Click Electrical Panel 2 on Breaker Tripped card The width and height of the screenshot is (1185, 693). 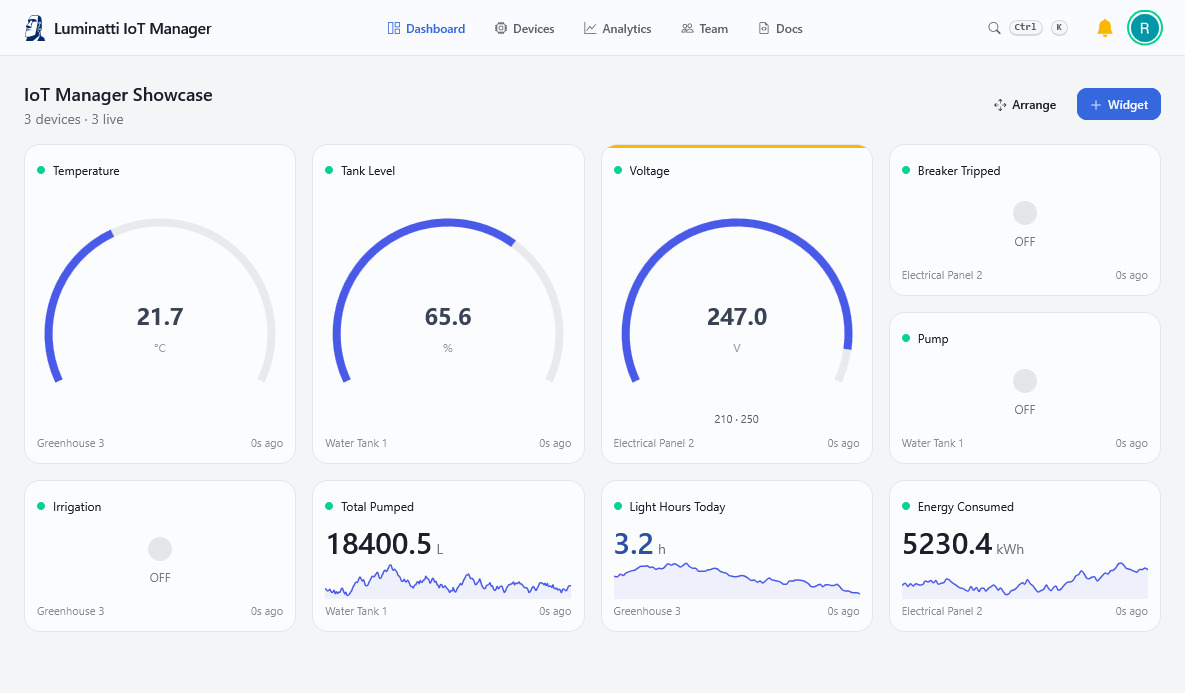pyautogui.click(x=942, y=275)
